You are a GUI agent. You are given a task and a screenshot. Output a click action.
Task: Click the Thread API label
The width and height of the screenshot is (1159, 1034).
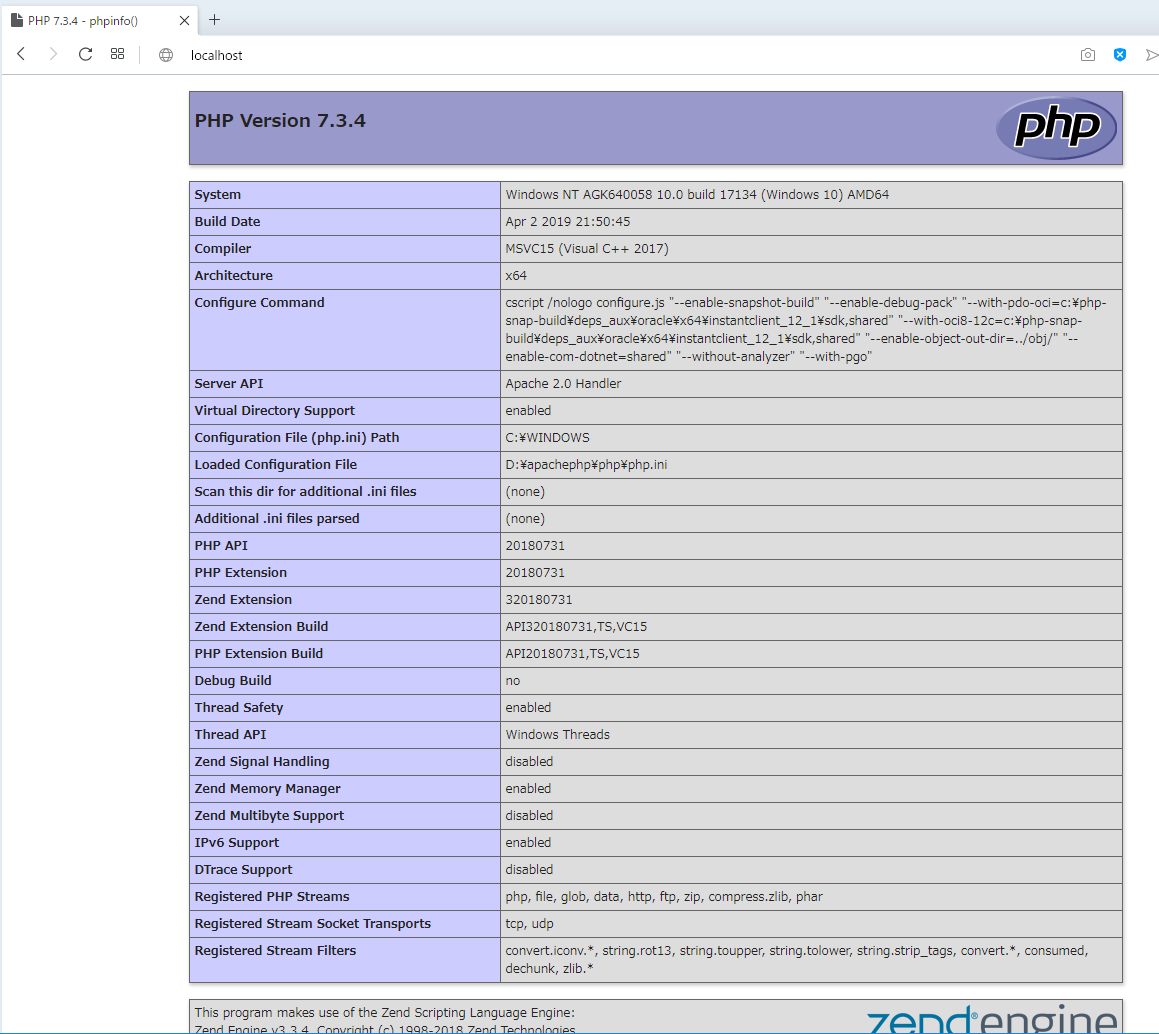tap(231, 735)
